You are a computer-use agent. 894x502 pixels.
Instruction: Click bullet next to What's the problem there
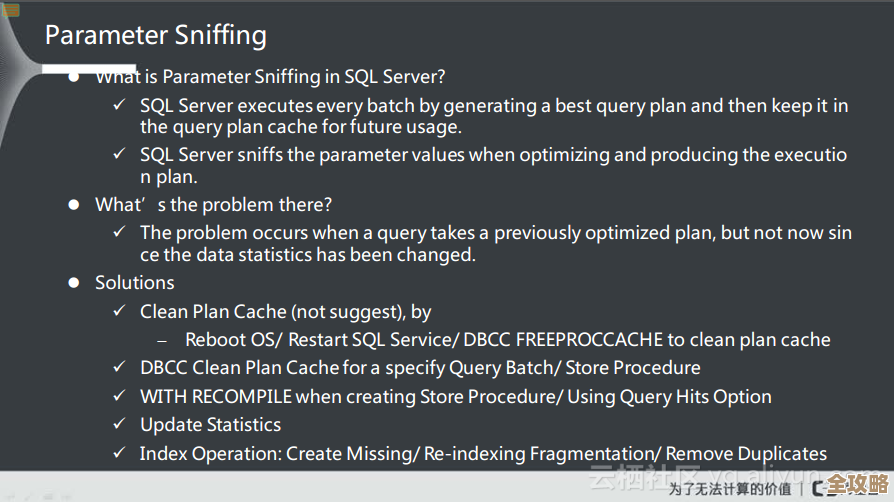coord(74,204)
